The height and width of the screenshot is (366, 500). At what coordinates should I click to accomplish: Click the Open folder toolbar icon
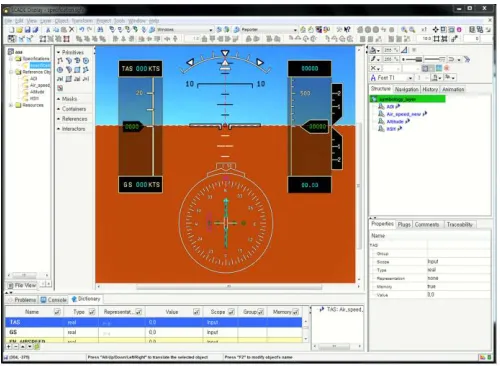20,30
